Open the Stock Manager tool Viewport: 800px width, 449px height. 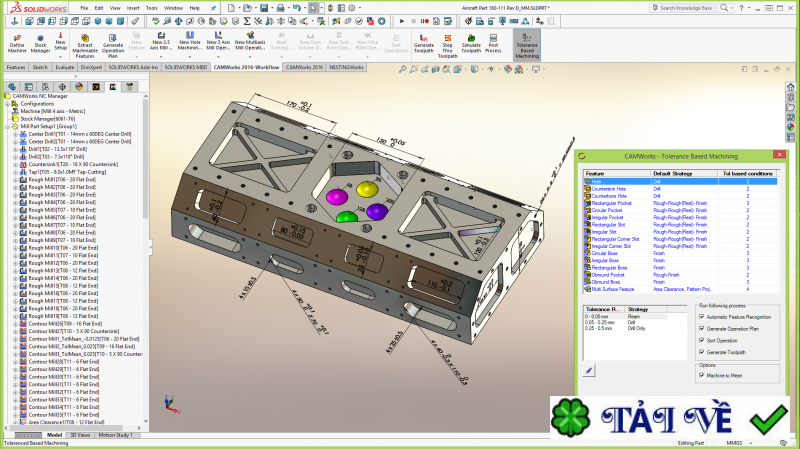(41, 41)
